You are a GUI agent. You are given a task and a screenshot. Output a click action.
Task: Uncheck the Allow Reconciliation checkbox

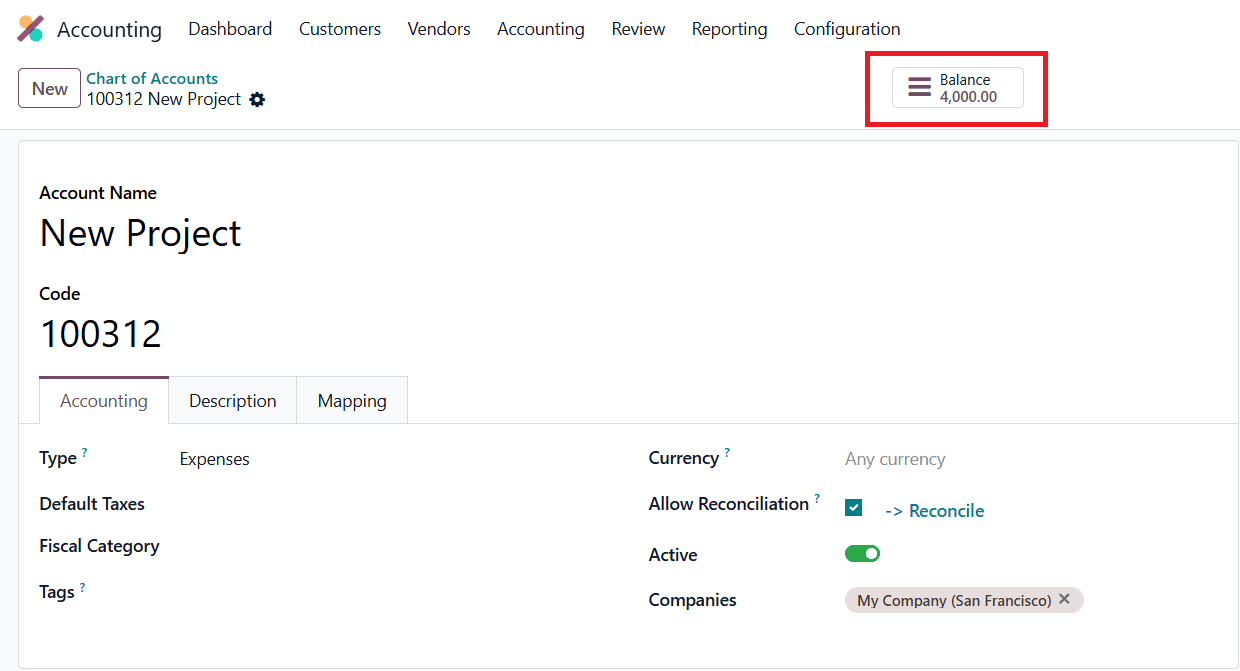(x=853, y=507)
